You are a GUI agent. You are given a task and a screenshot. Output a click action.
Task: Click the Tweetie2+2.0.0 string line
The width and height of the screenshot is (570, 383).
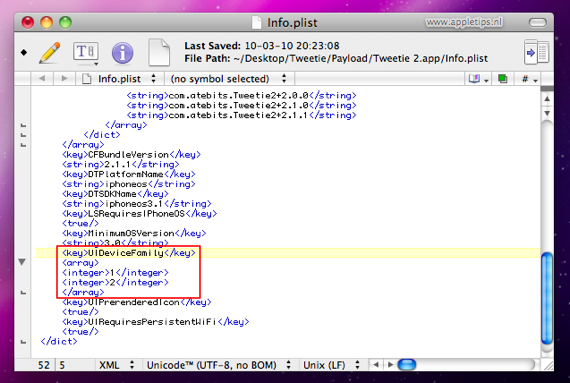point(241,96)
